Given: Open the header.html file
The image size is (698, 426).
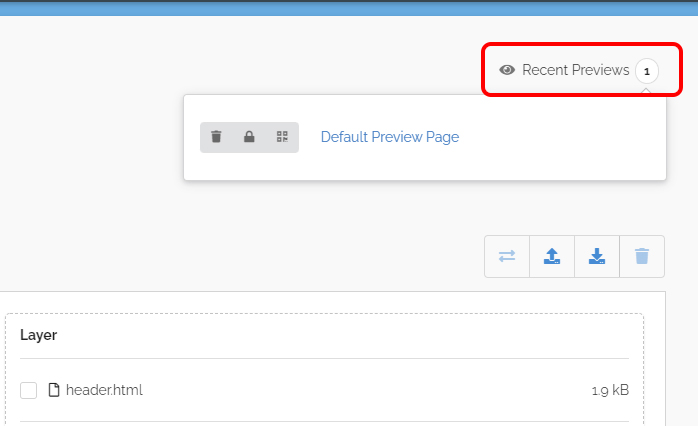Looking at the screenshot, I should [x=104, y=390].
